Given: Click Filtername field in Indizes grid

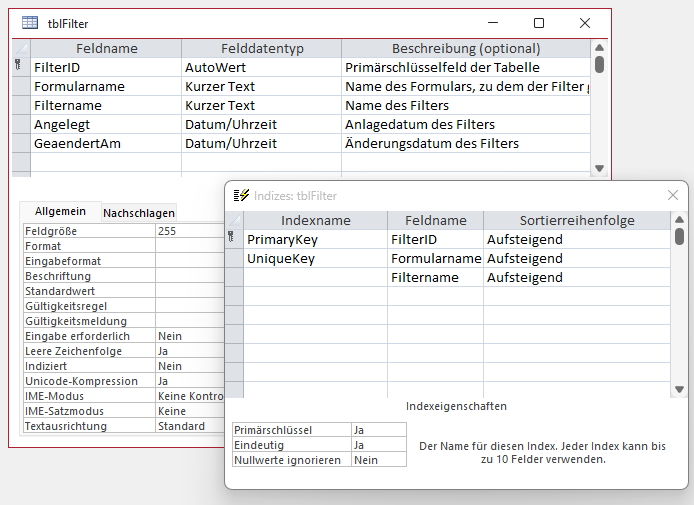Looking at the screenshot, I should click(x=436, y=278).
